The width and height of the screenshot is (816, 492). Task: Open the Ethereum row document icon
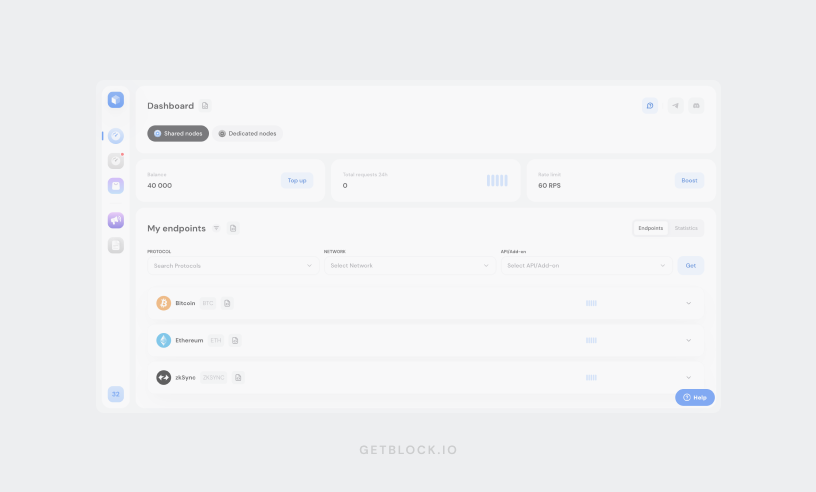coord(235,340)
